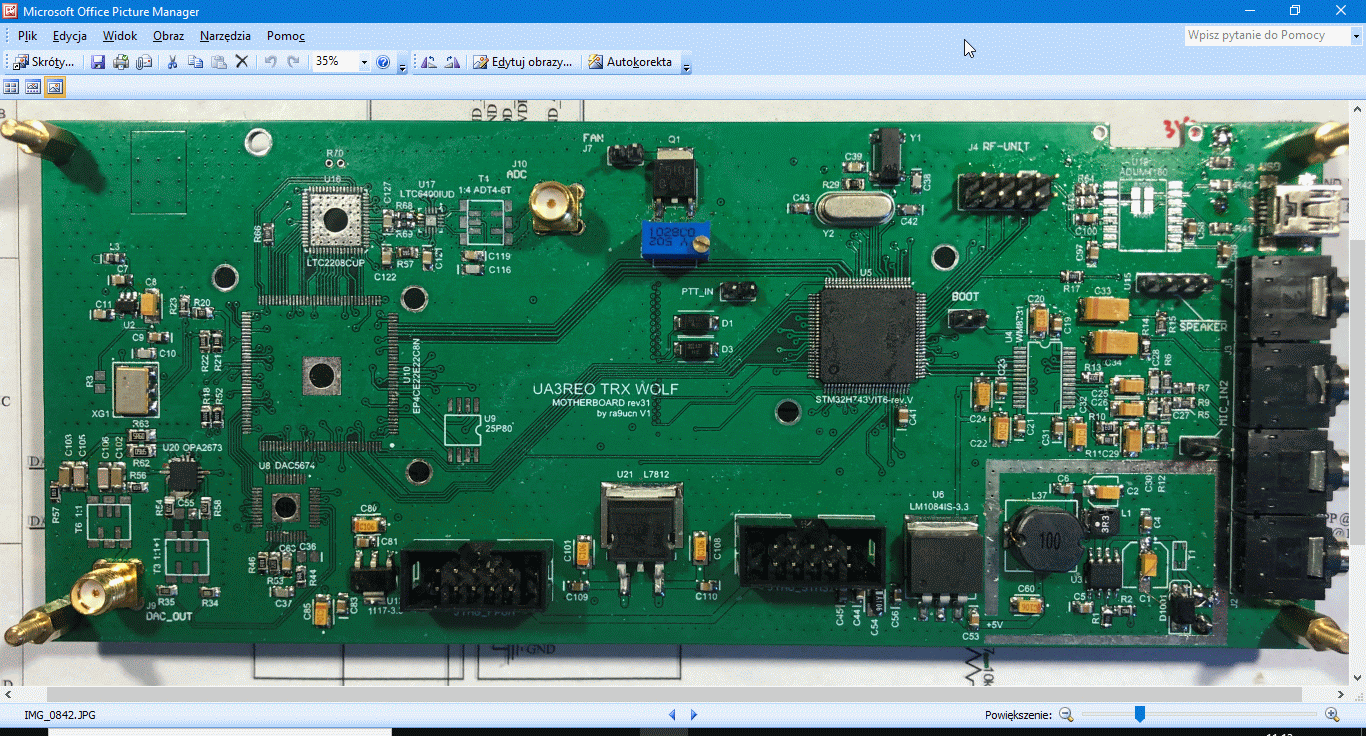Click the Delete (X) toolbar icon

[241, 62]
